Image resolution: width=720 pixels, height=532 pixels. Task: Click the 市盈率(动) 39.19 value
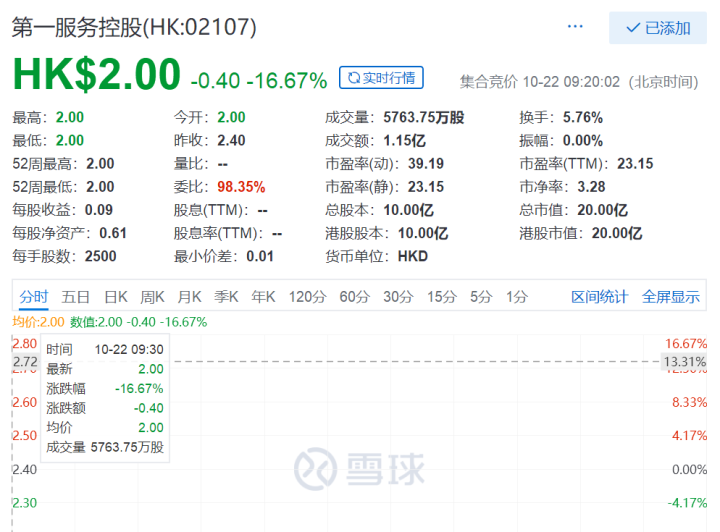(426, 164)
